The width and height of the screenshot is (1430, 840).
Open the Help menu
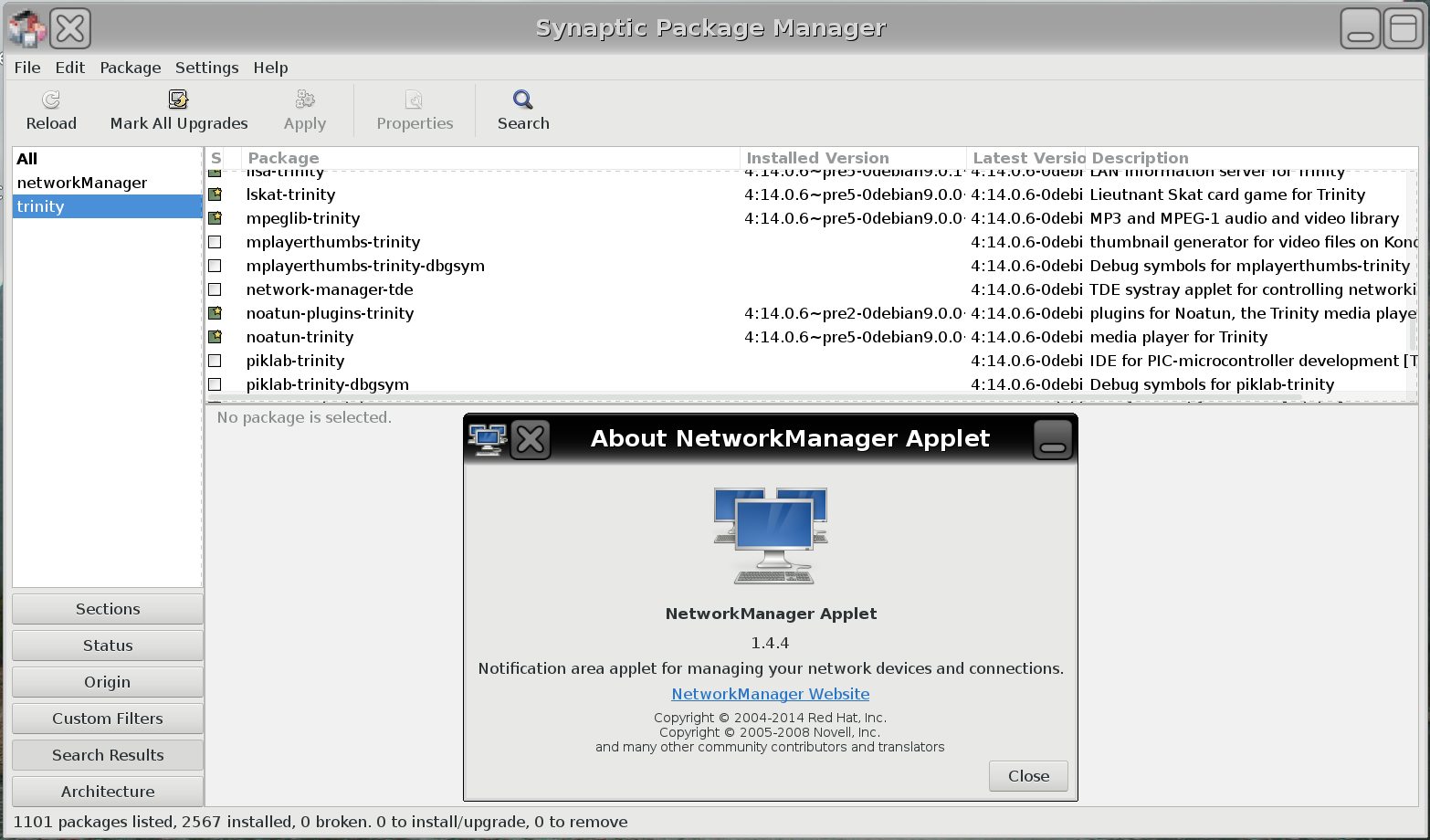point(270,68)
